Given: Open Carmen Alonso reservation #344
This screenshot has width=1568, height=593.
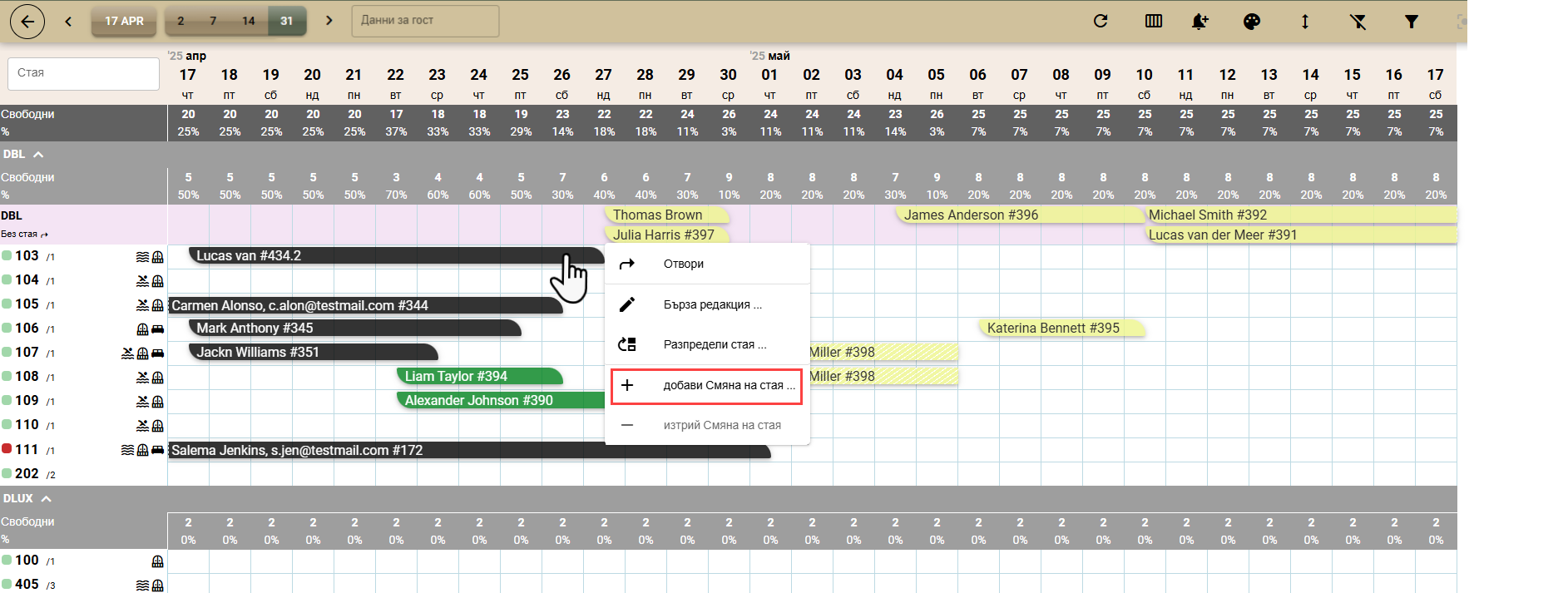Looking at the screenshot, I should click(366, 305).
